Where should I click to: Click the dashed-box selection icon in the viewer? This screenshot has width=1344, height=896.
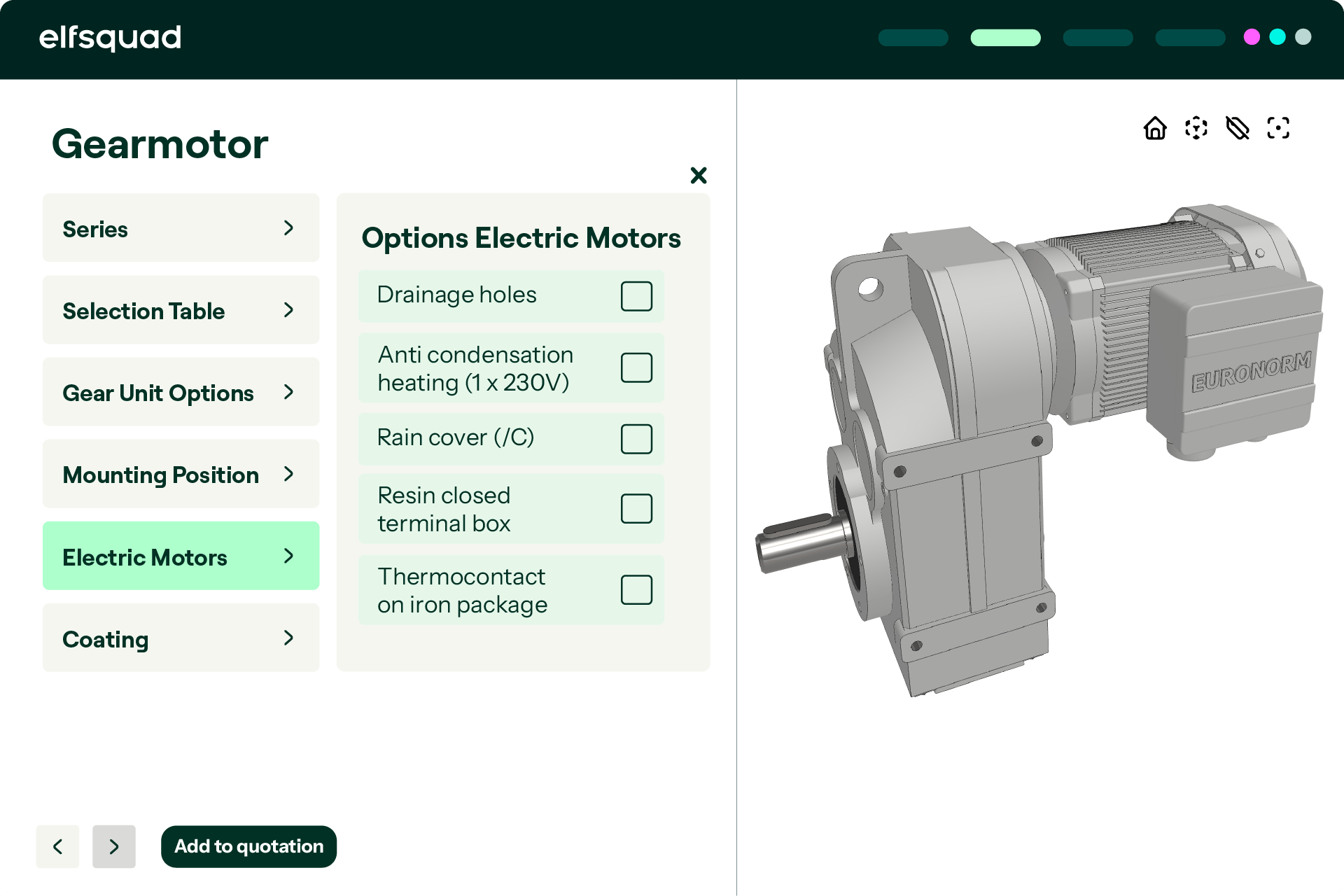1196,128
